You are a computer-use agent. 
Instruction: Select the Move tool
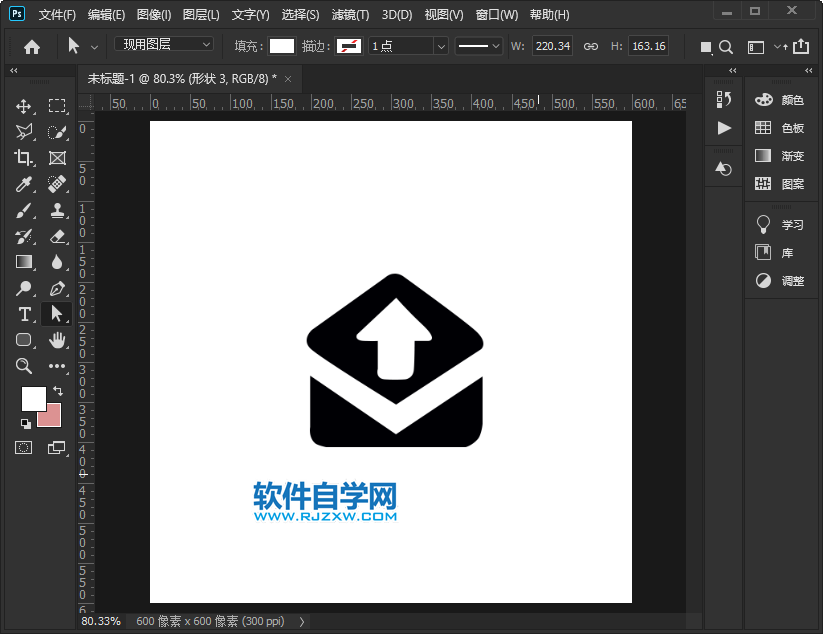click(x=24, y=105)
